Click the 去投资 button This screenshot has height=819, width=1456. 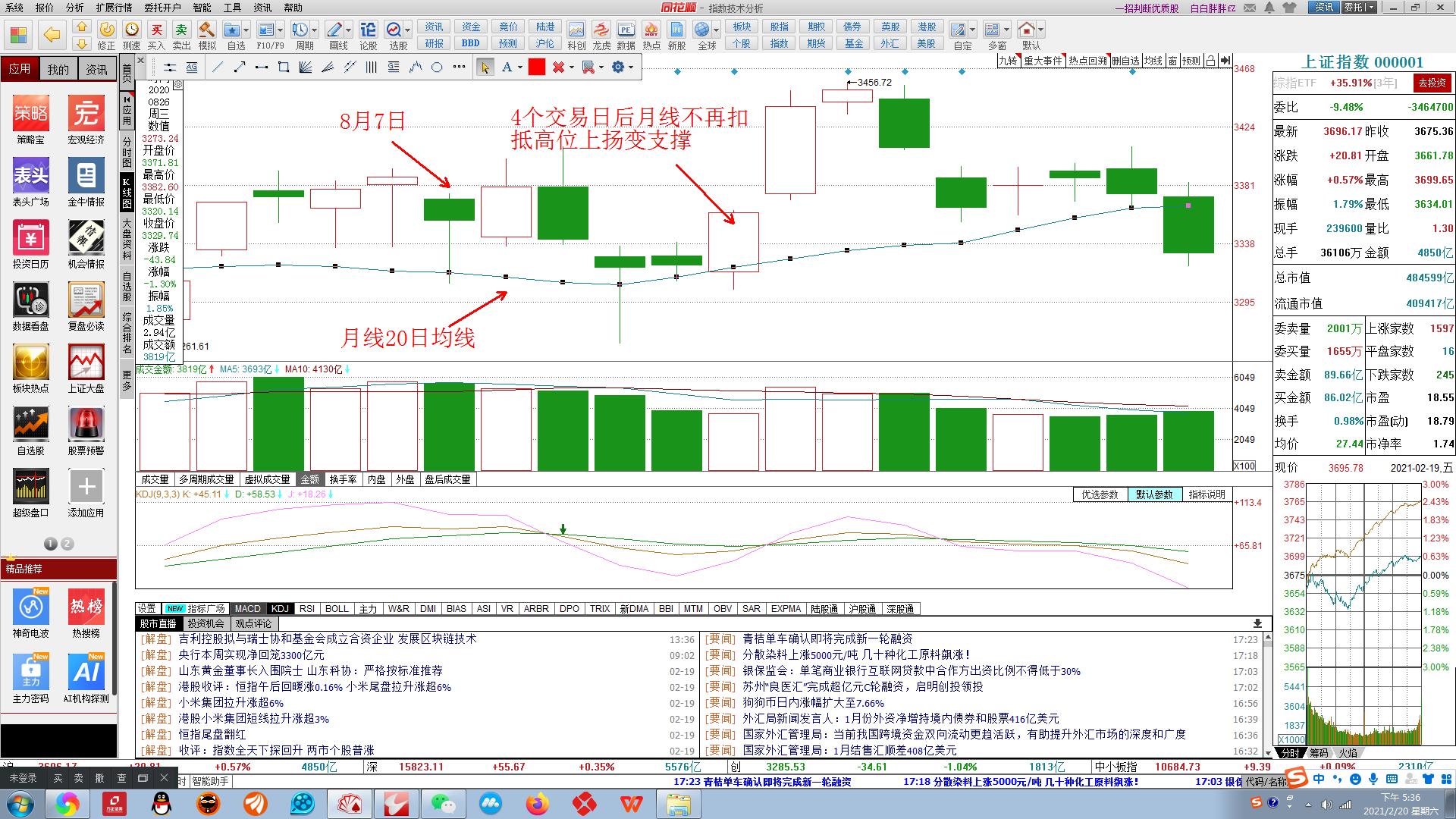(1432, 83)
